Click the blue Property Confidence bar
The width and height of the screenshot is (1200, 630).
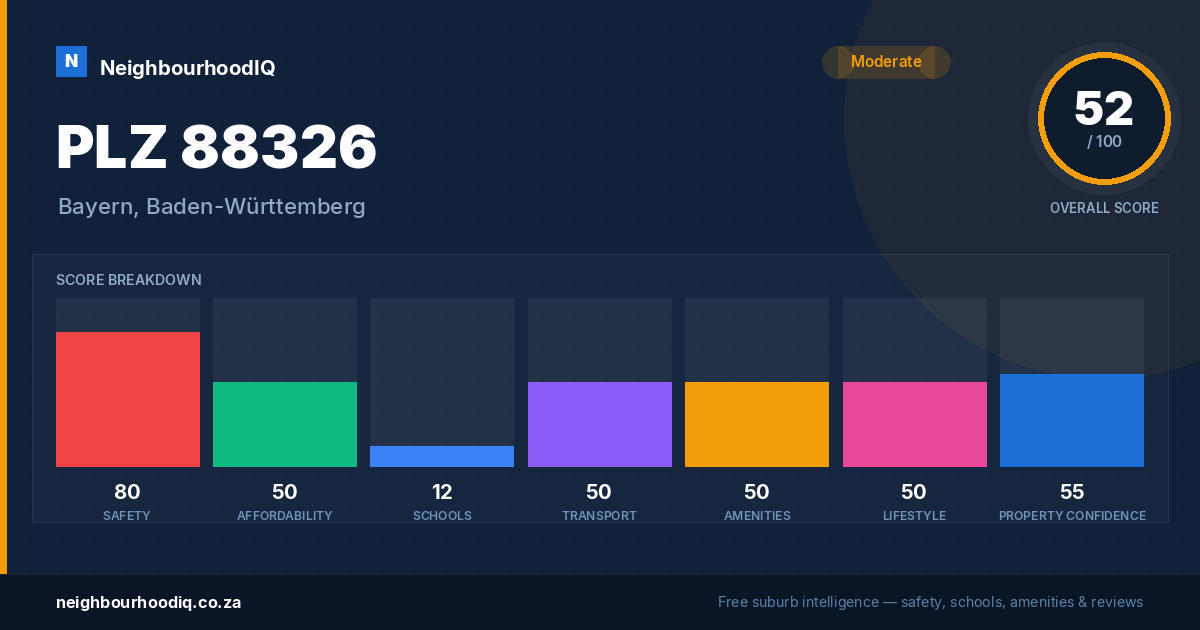(1072, 420)
